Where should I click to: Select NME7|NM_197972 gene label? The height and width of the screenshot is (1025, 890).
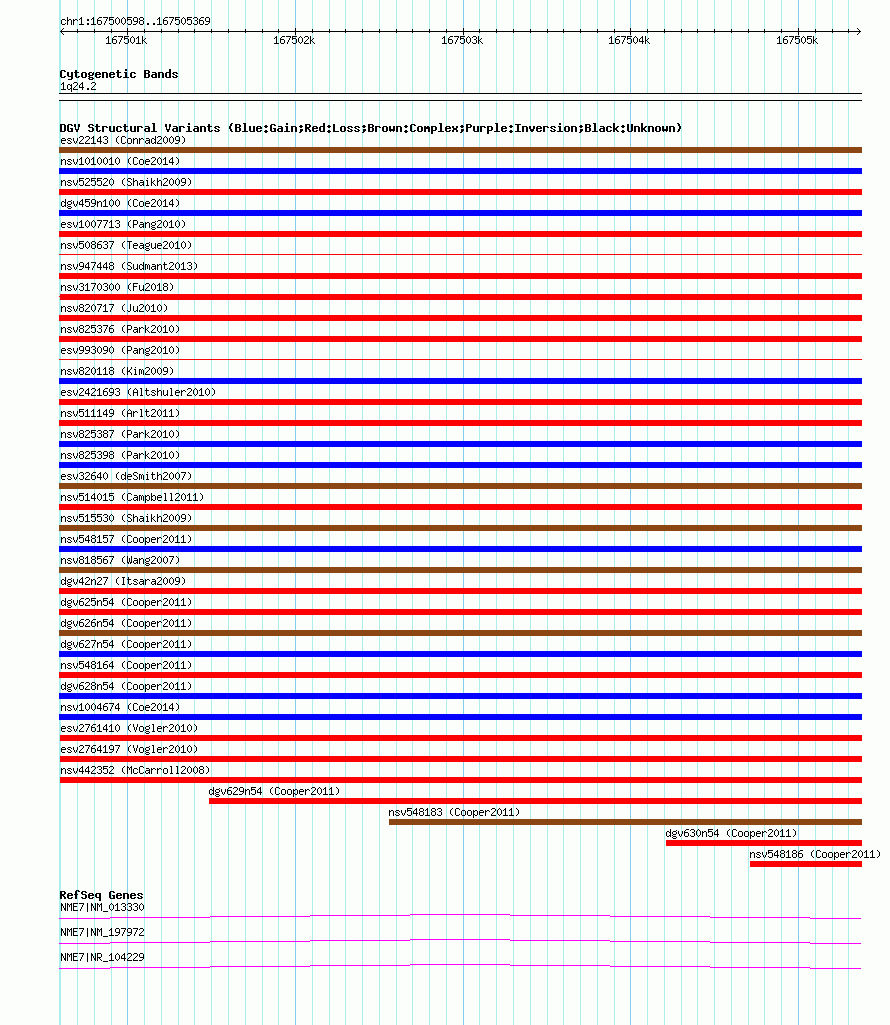(x=102, y=932)
